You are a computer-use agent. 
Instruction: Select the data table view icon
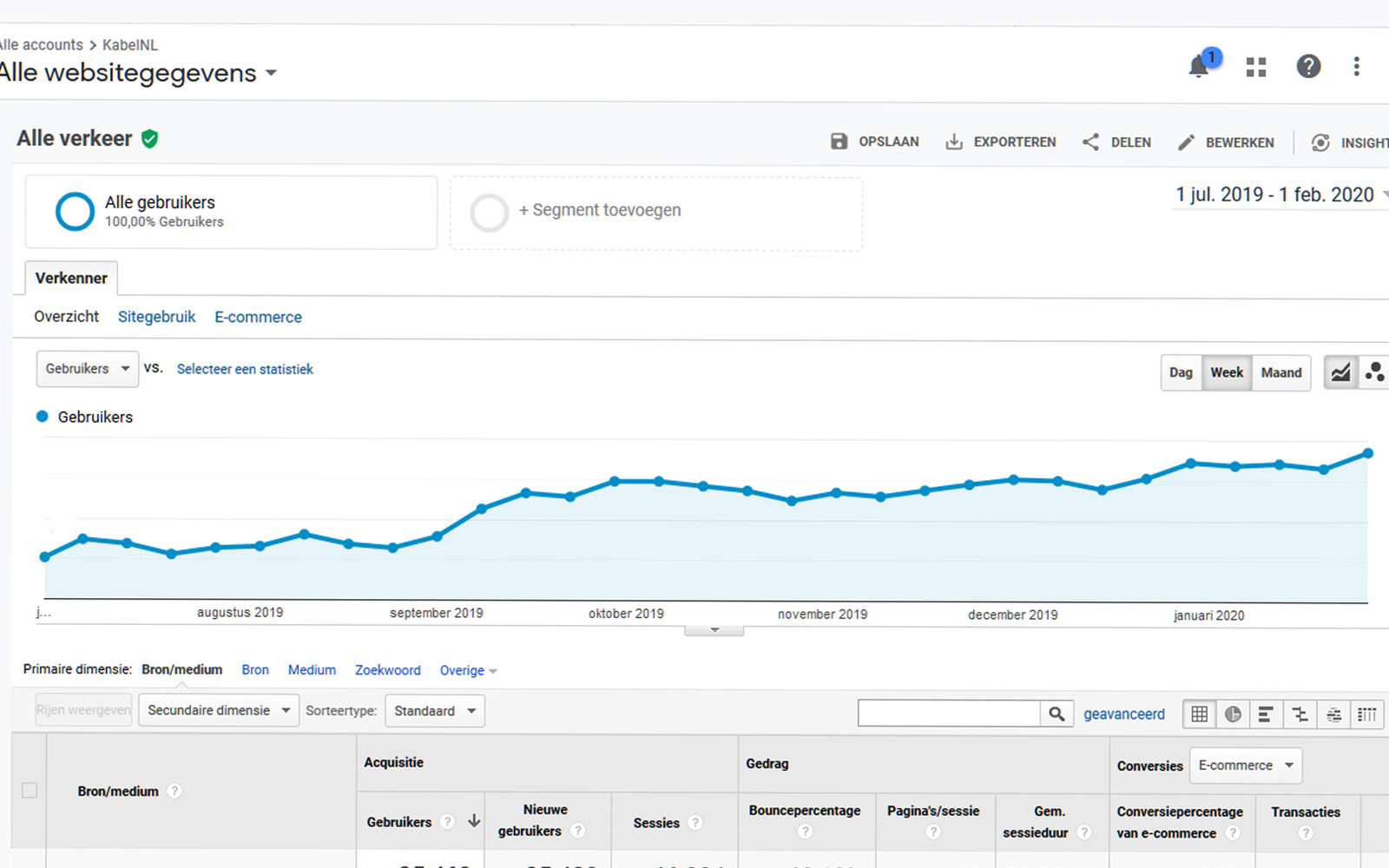tap(1199, 713)
